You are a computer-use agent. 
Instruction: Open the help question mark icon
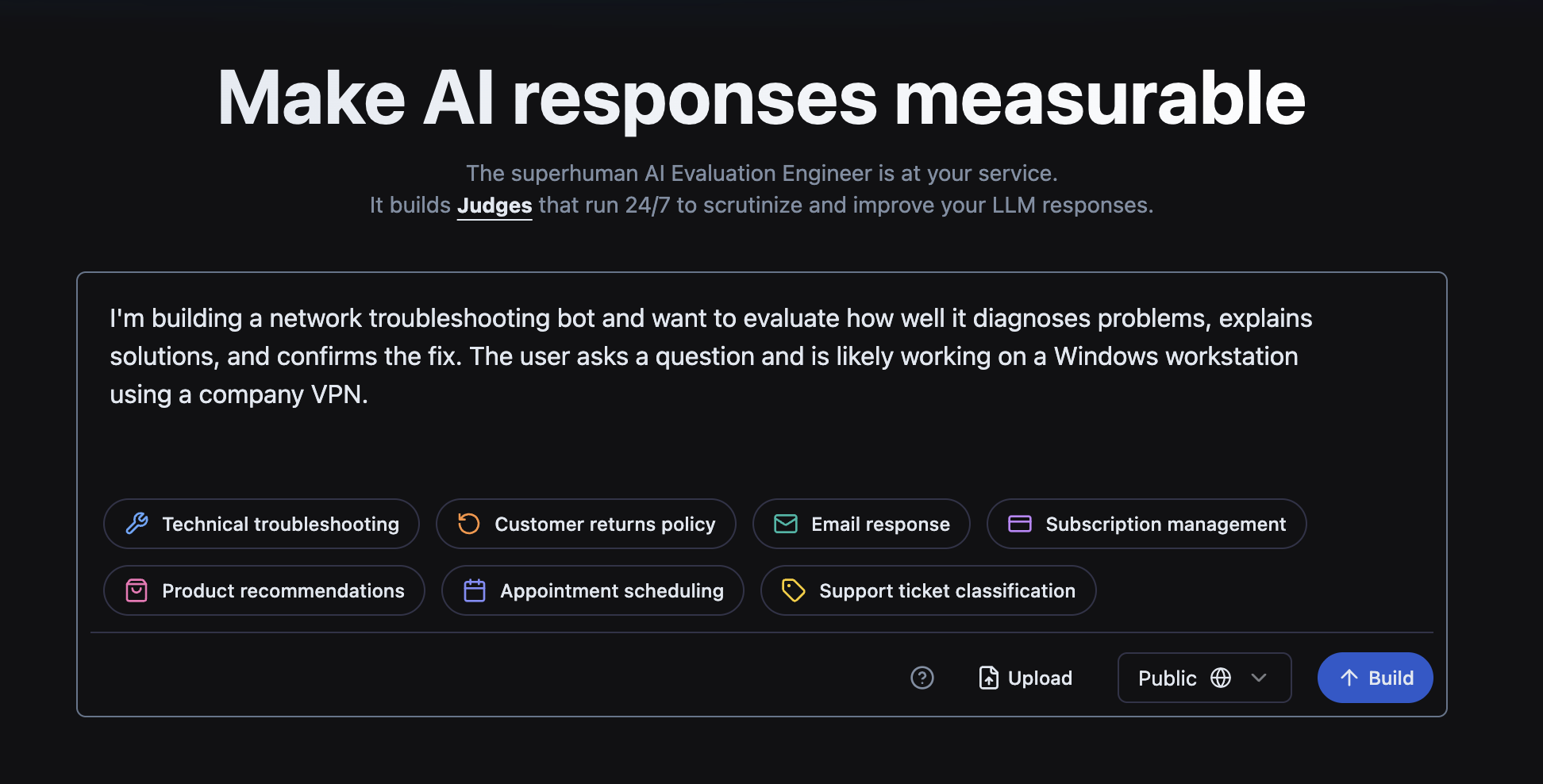pyautogui.click(x=922, y=678)
